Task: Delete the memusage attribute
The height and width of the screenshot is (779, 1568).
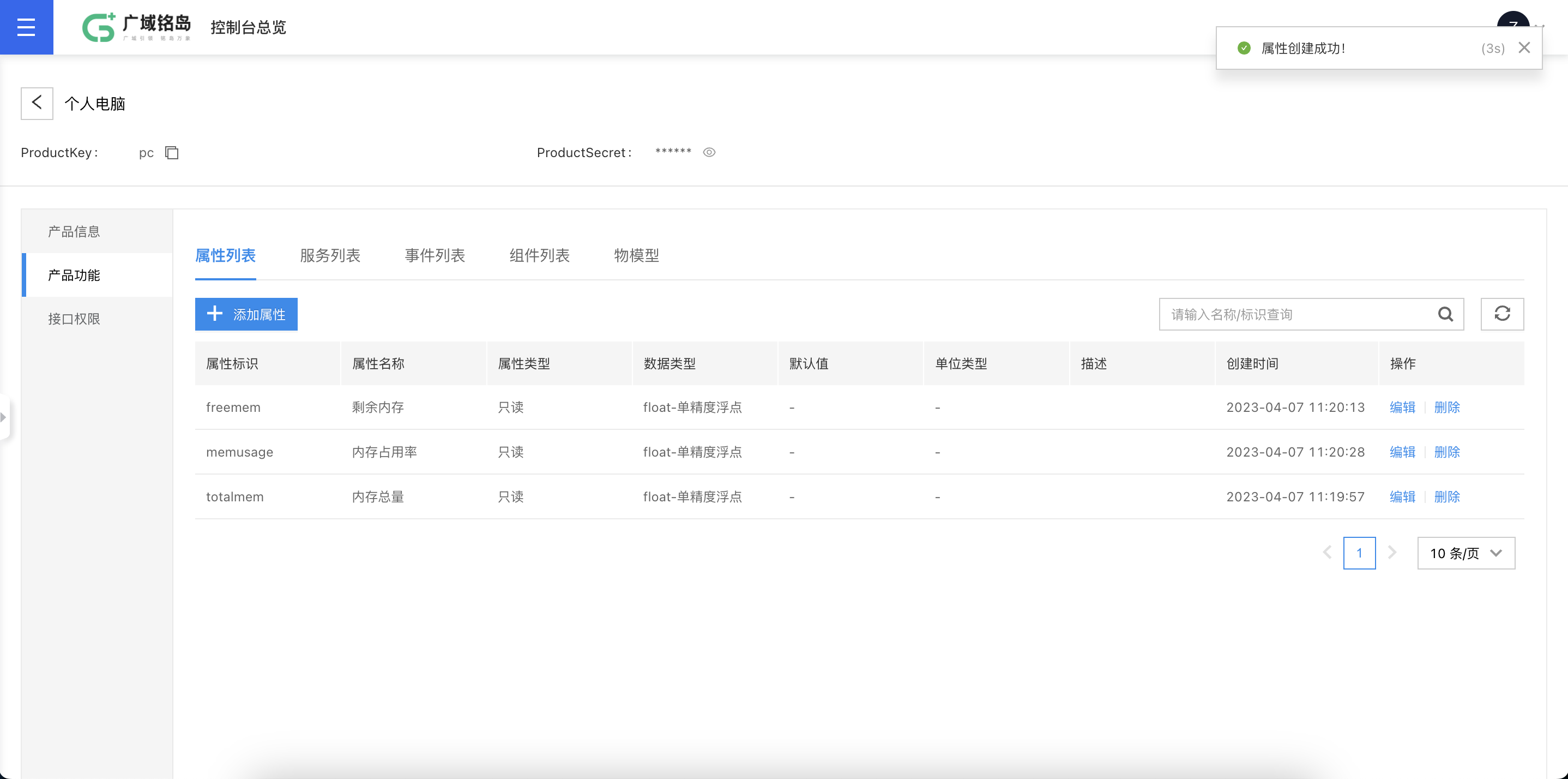Action: click(1447, 452)
